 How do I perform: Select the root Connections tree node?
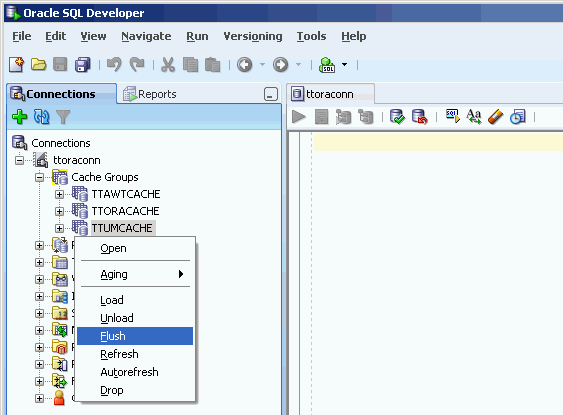click(61, 143)
